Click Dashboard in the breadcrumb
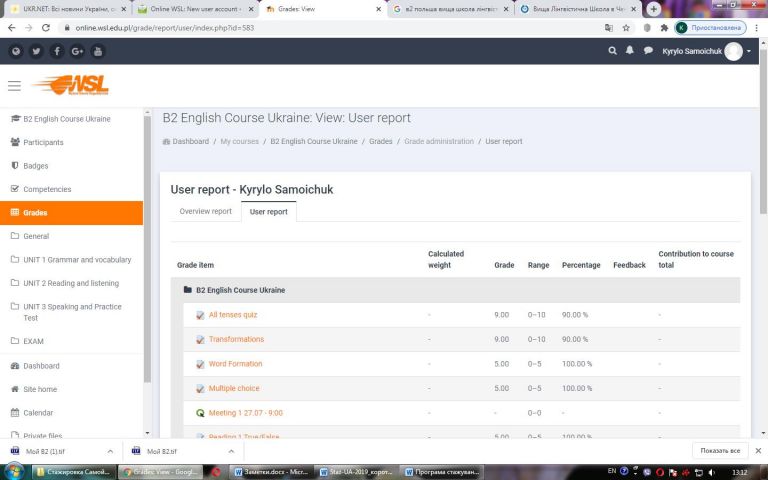This screenshot has width=768, height=480. (191, 142)
